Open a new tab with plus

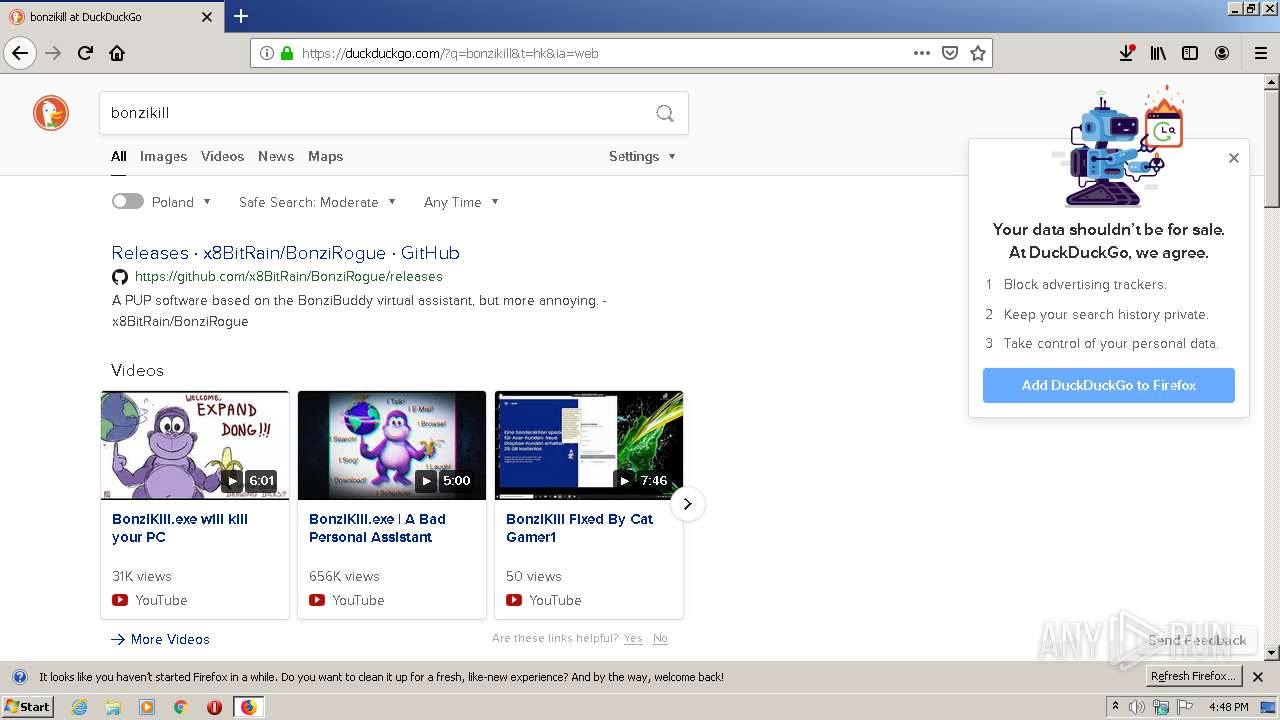241,16
